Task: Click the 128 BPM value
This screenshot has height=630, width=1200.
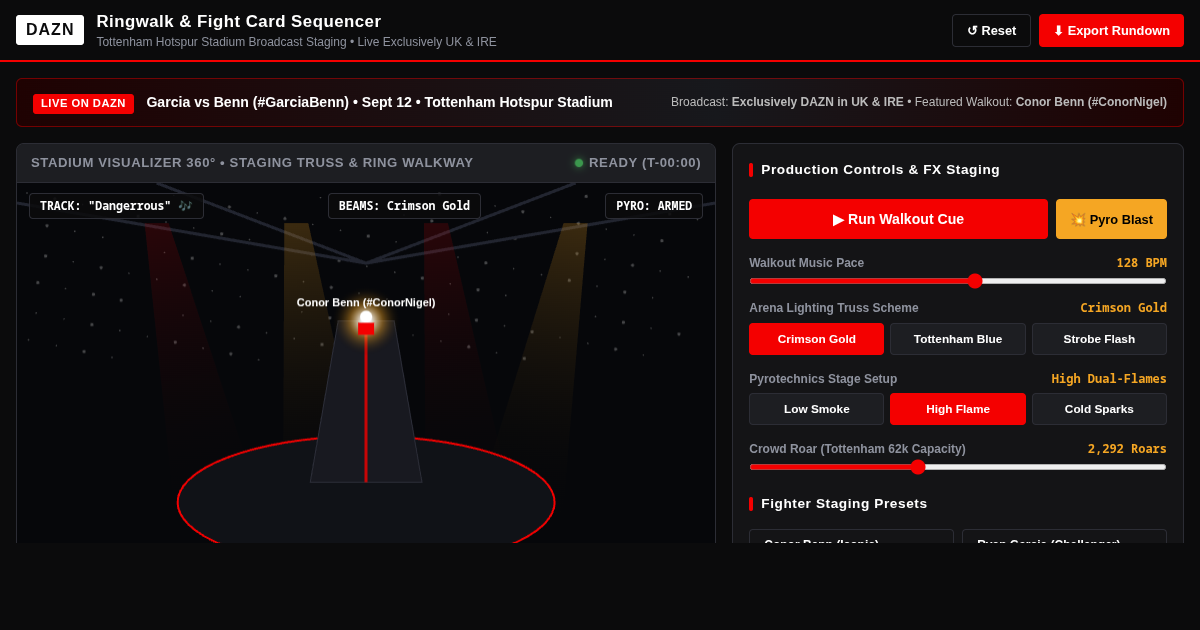Action: pos(1141,263)
